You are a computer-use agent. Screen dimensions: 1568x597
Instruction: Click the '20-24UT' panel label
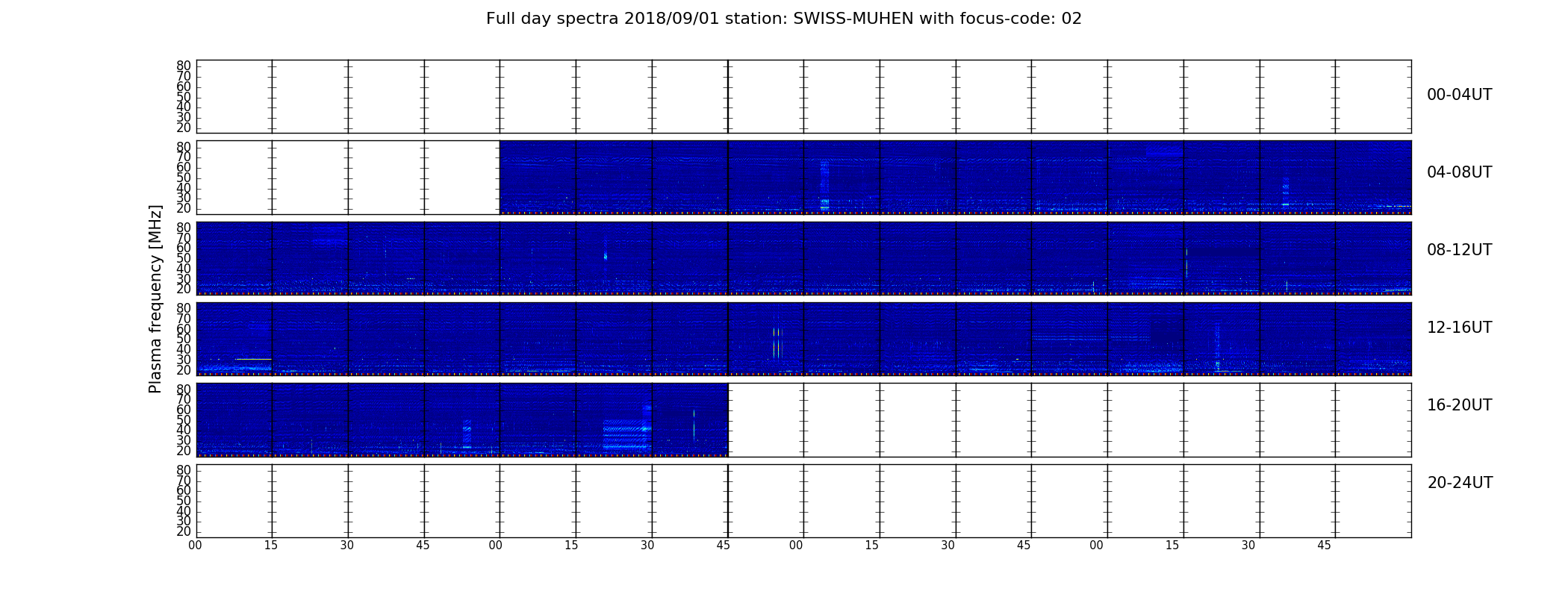(x=1459, y=483)
